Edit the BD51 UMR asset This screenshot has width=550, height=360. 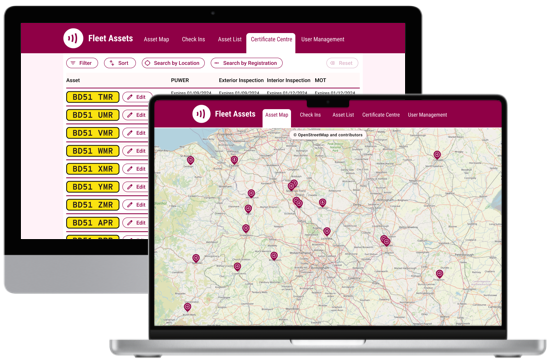(136, 115)
